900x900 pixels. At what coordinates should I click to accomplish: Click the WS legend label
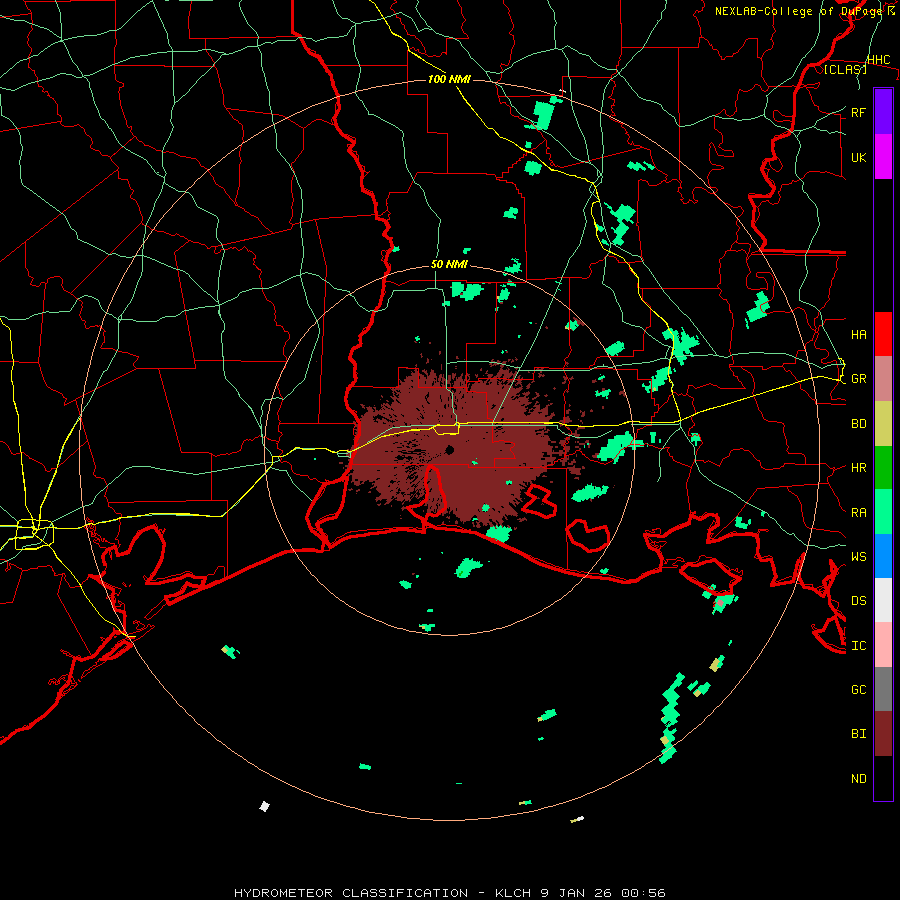point(858,556)
